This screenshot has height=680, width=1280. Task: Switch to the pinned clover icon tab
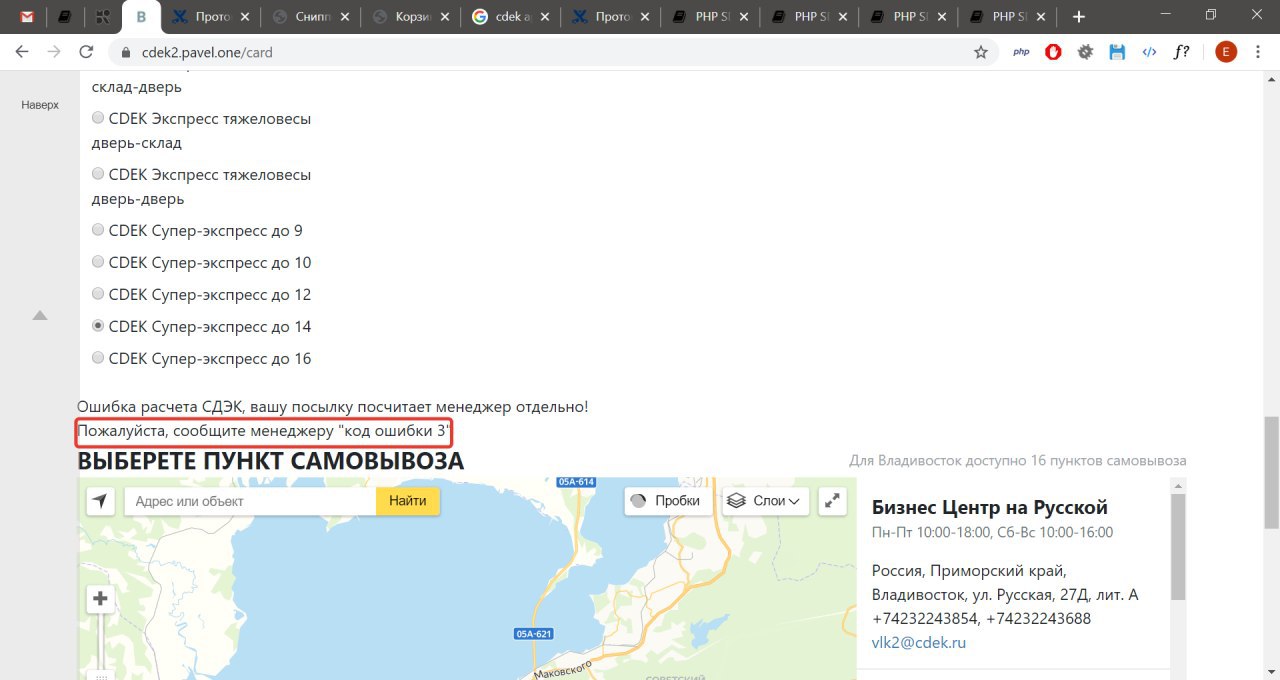tap(102, 17)
